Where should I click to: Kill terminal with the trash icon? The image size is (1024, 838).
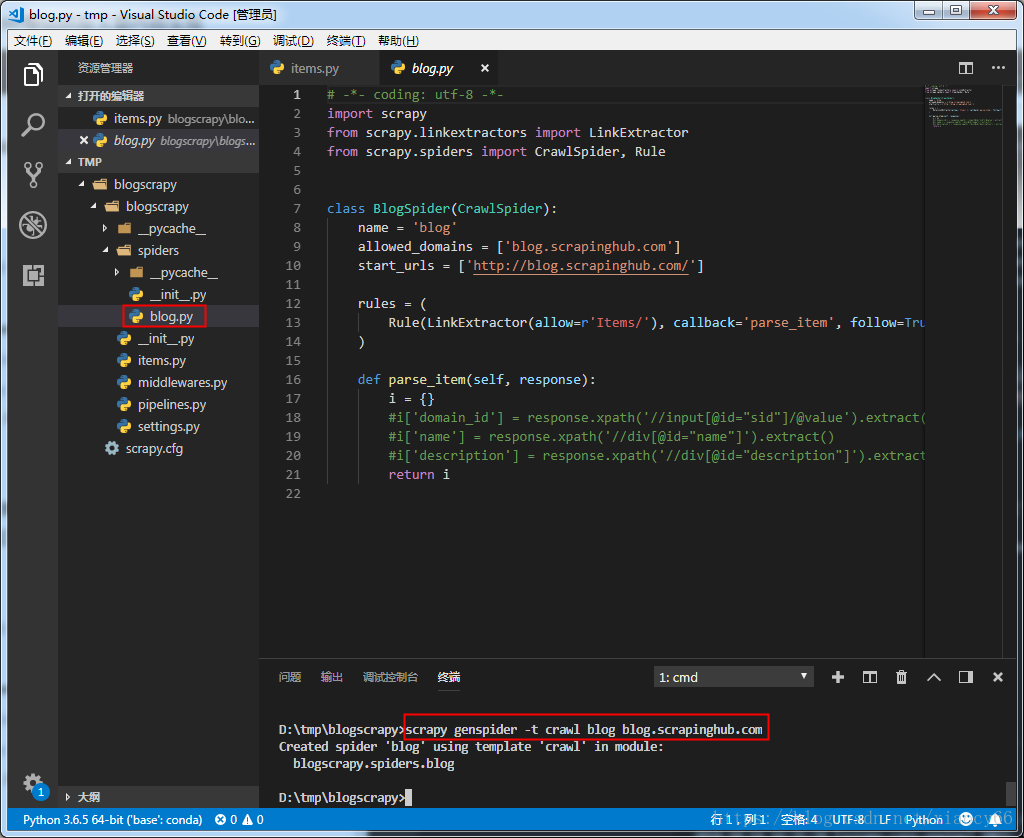pyautogui.click(x=901, y=677)
